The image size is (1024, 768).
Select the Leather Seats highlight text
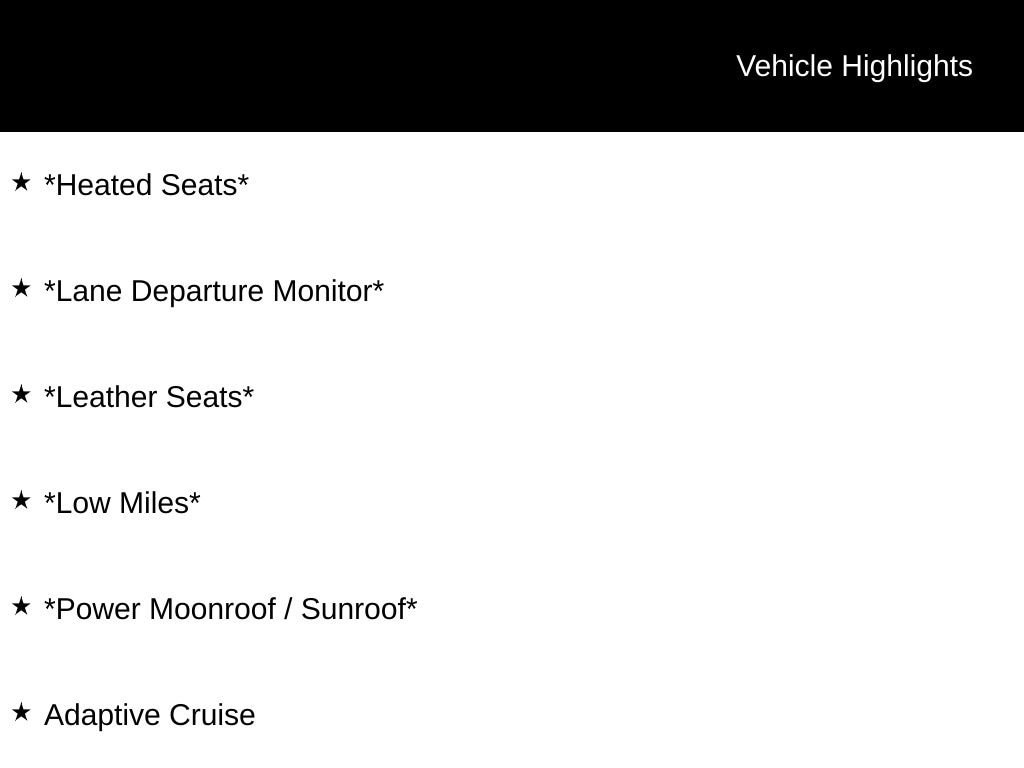tap(149, 397)
